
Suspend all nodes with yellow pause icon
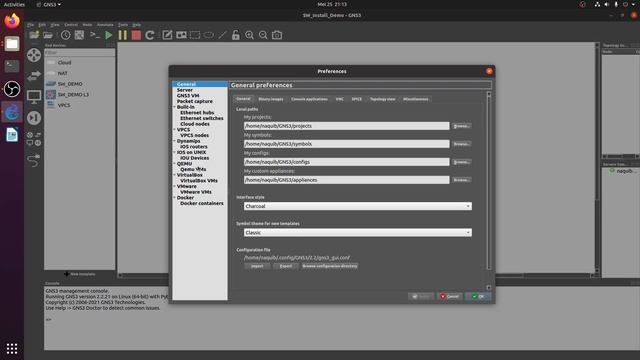click(x=122, y=35)
